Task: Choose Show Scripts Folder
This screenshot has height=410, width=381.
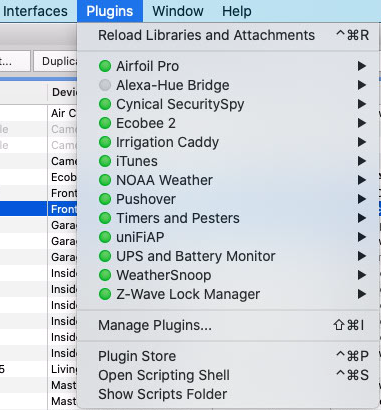Action: [228, 394]
